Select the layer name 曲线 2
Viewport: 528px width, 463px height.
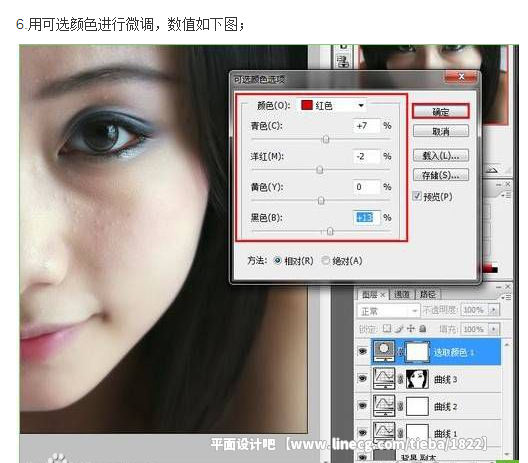pyautogui.click(x=446, y=406)
